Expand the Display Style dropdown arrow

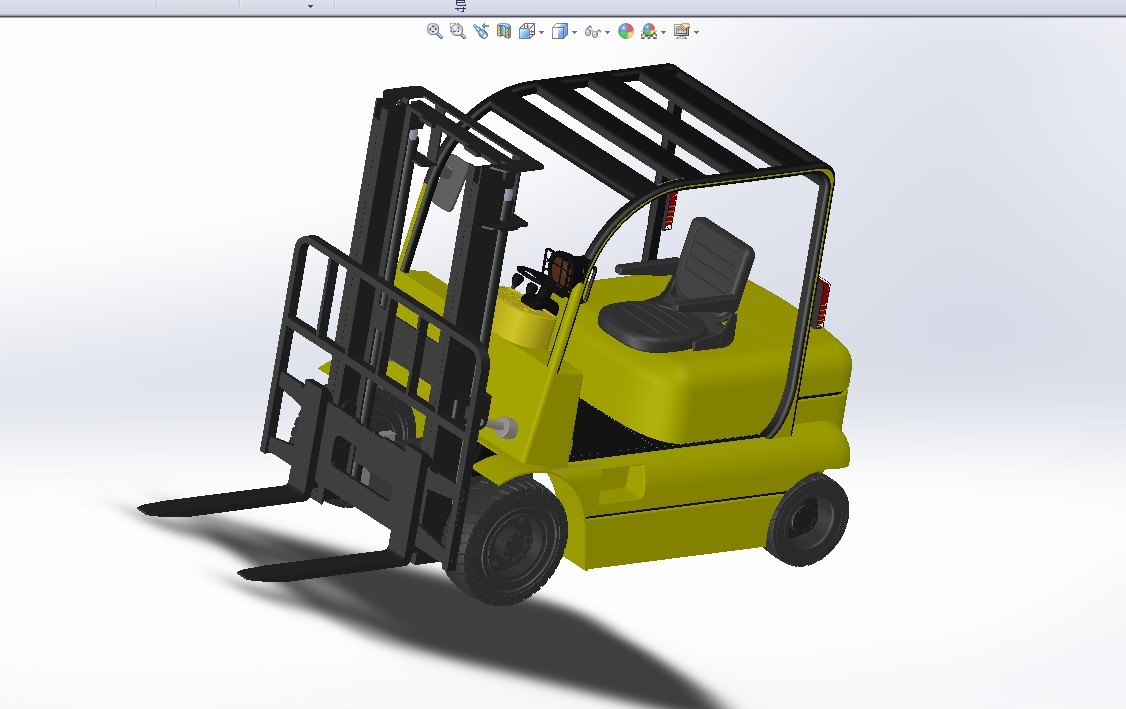pyautogui.click(x=574, y=32)
